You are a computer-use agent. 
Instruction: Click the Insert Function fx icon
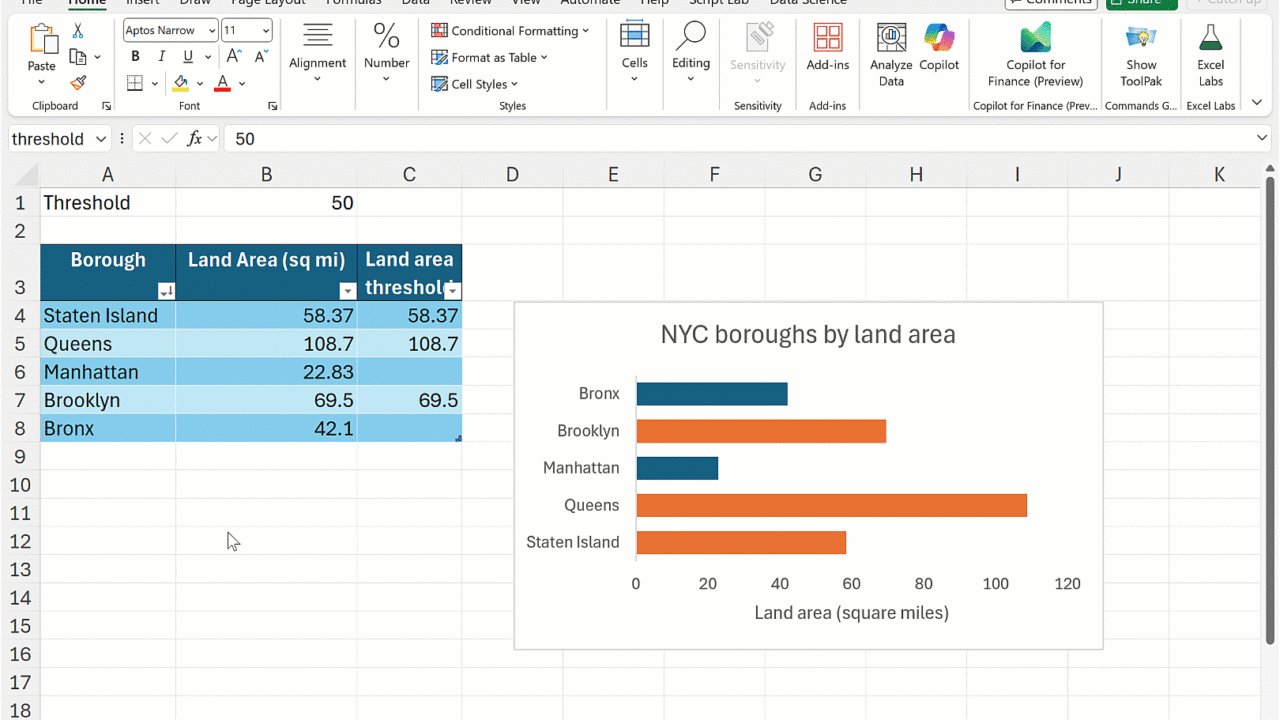[194, 139]
